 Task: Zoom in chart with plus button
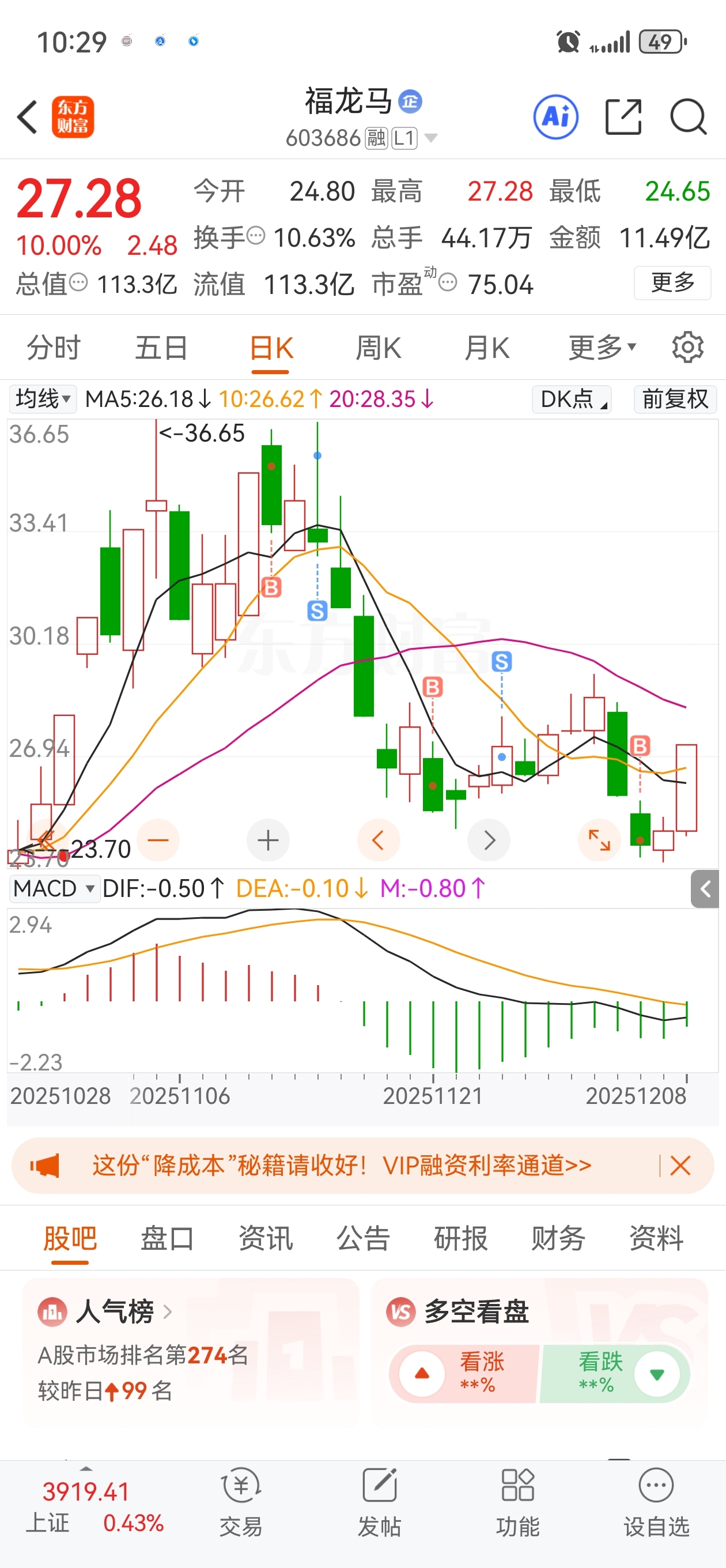269,840
